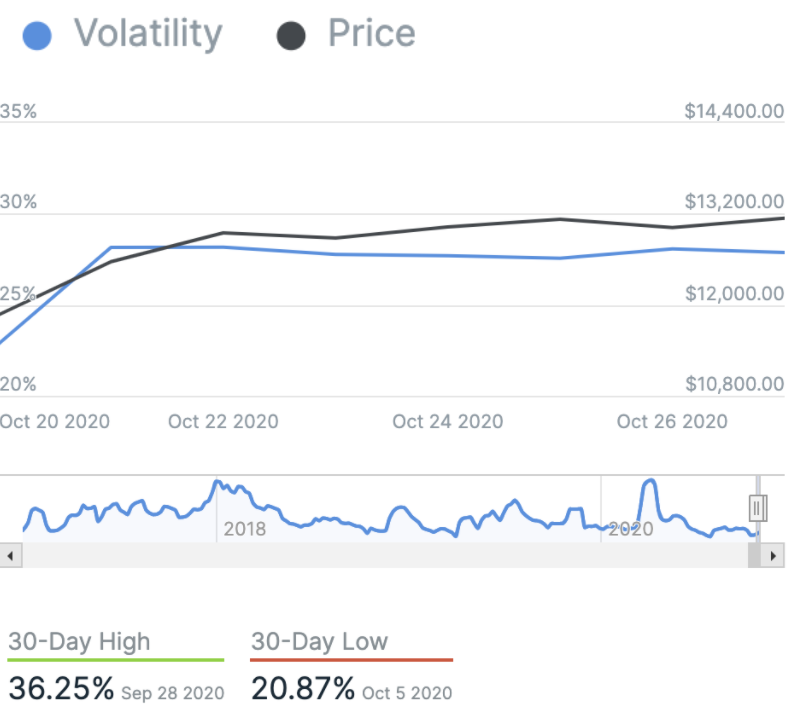Click the Oct 22 2020 axis label
This screenshot has width=800, height=726.
pos(223,421)
